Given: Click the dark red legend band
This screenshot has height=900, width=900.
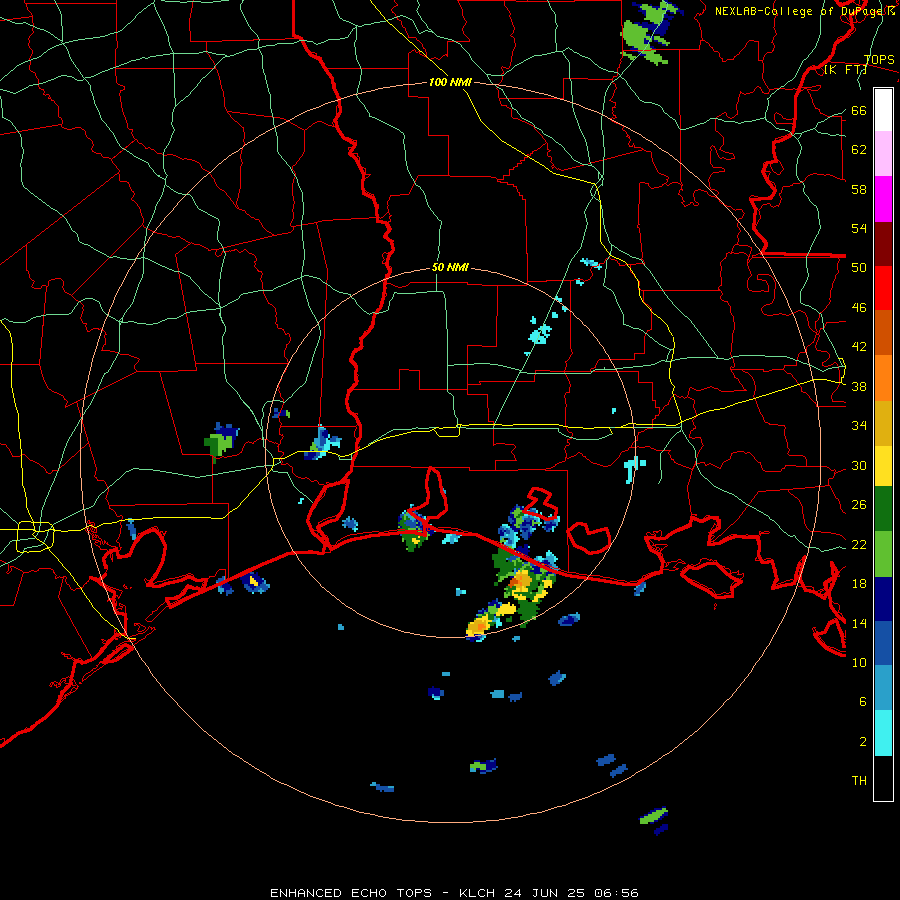Looking at the screenshot, I should coord(883,243).
